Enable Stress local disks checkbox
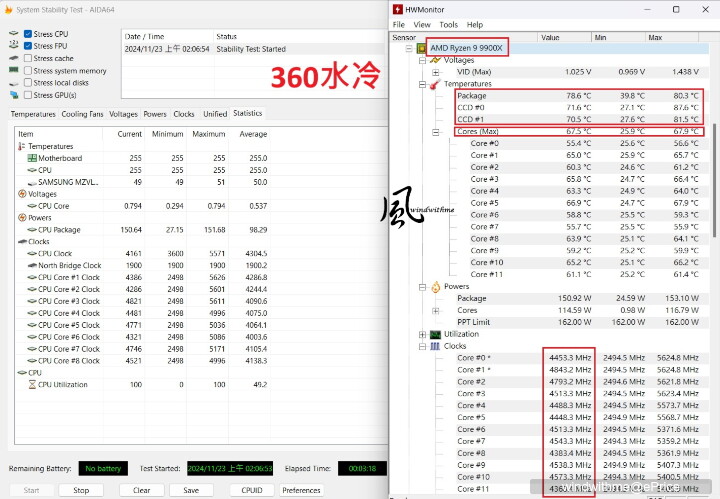Image resolution: width=720 pixels, height=499 pixels. [28, 83]
